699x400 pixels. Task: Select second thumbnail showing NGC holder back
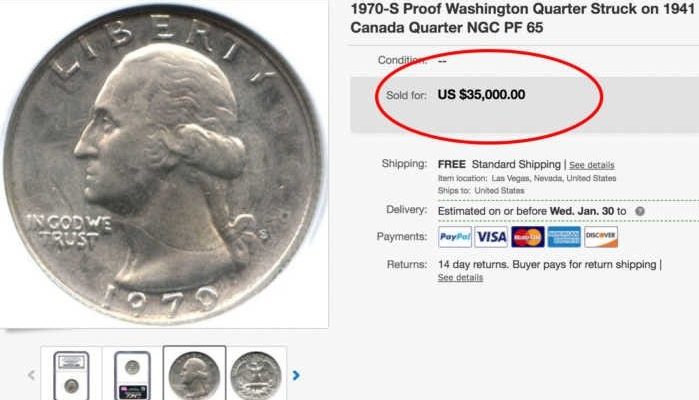pyautogui.click(x=132, y=375)
